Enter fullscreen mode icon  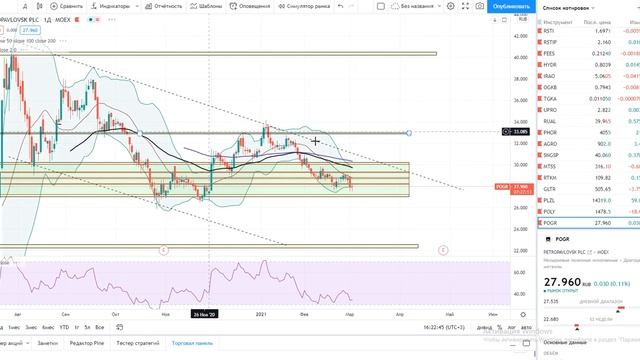[x=465, y=6]
